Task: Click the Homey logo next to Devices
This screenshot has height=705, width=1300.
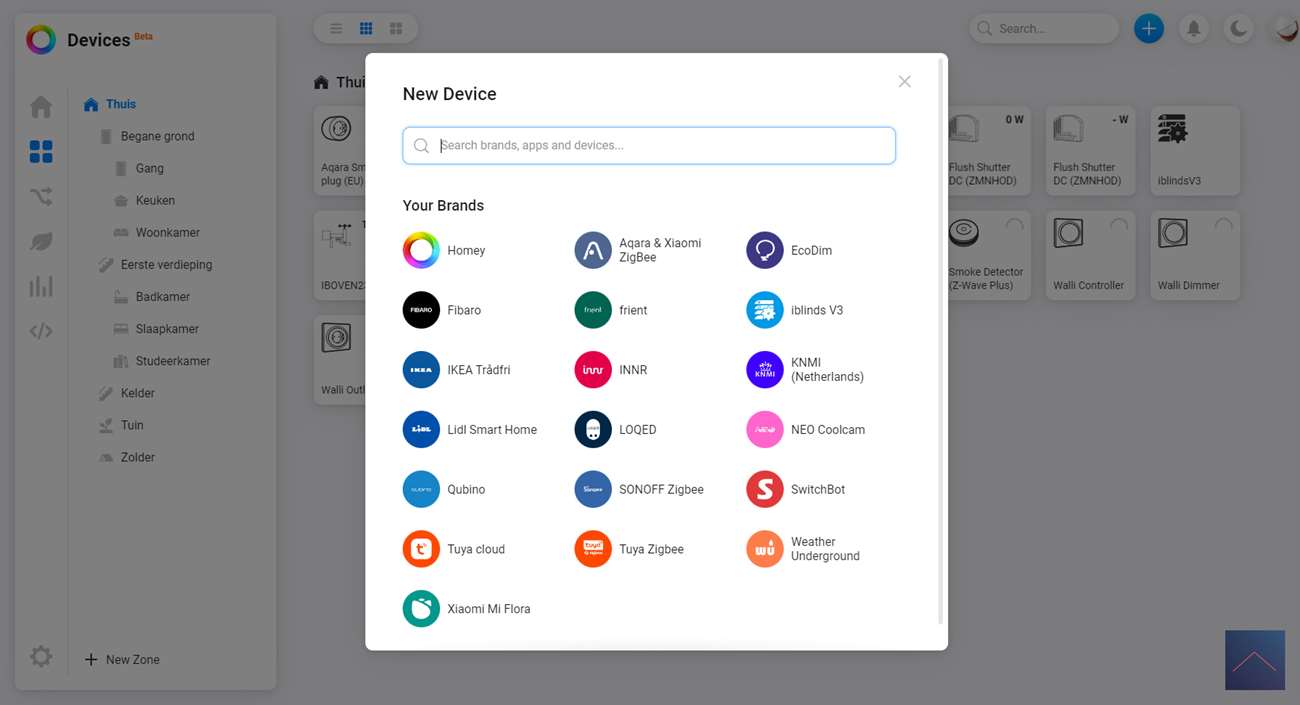Action: (41, 40)
